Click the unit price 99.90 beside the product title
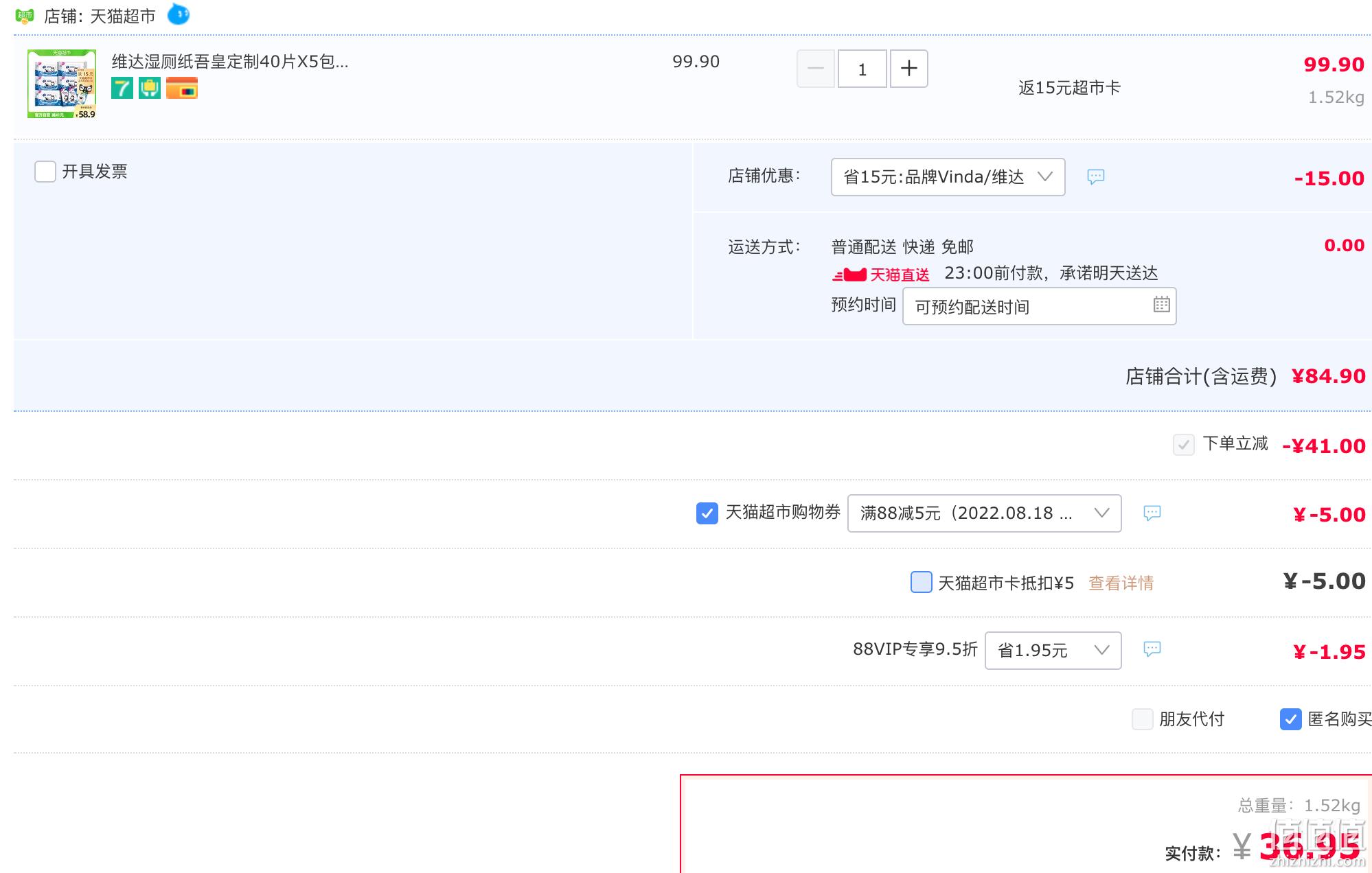The width and height of the screenshot is (1372, 873). pos(696,62)
